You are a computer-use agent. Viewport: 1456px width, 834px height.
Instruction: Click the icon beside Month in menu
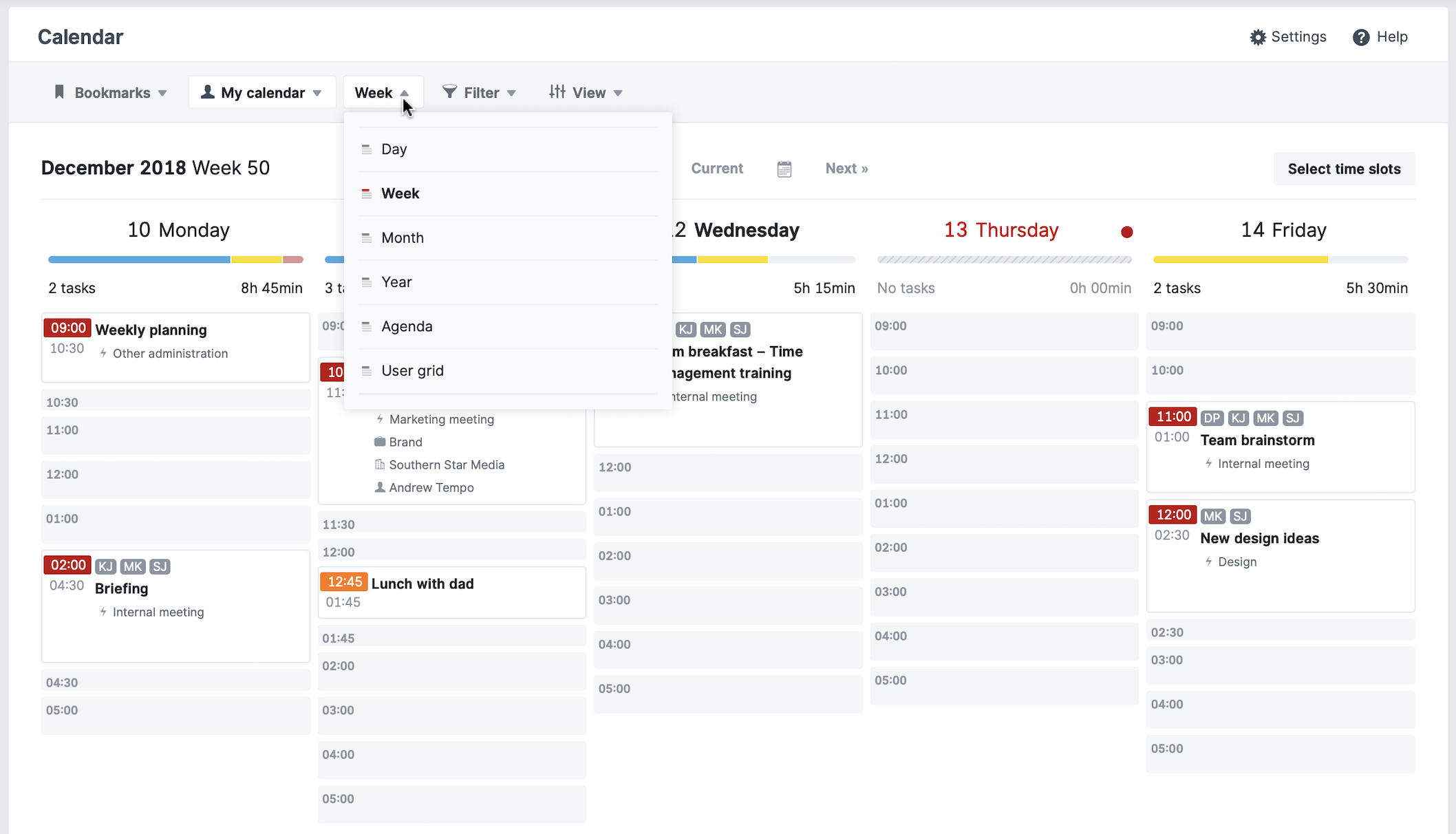(x=366, y=238)
